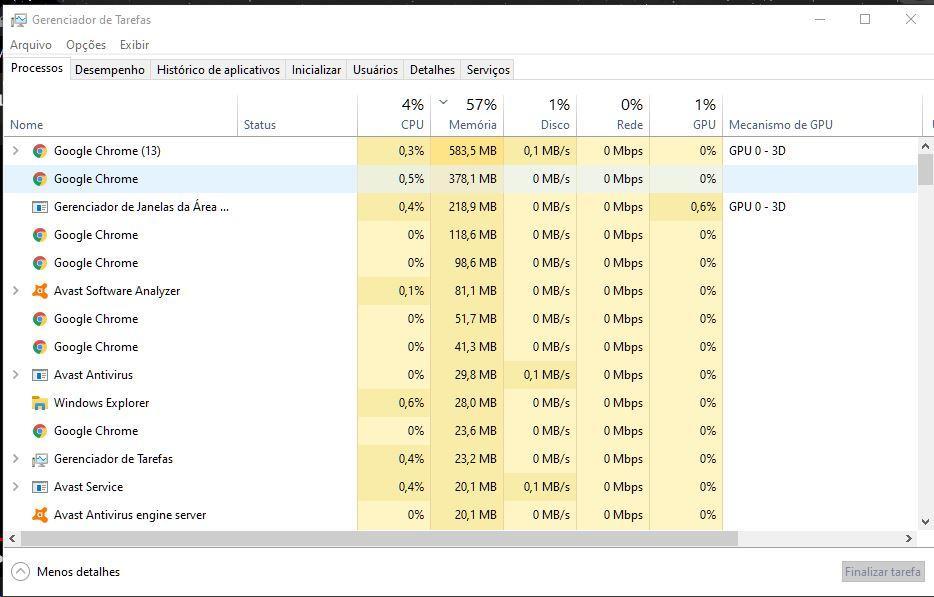This screenshot has height=597, width=934.
Task: Open the Opções menu
Action: tap(86, 45)
